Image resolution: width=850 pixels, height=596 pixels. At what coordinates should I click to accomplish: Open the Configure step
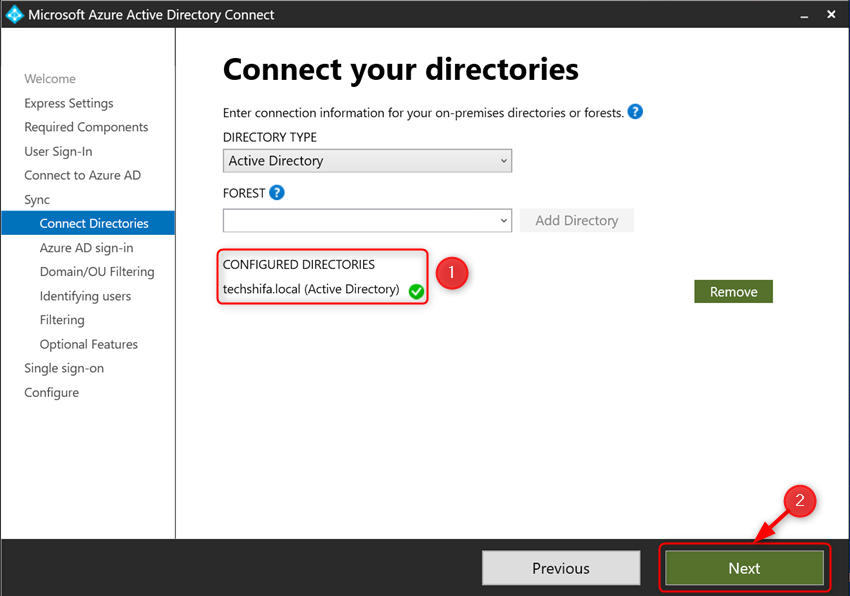point(51,392)
